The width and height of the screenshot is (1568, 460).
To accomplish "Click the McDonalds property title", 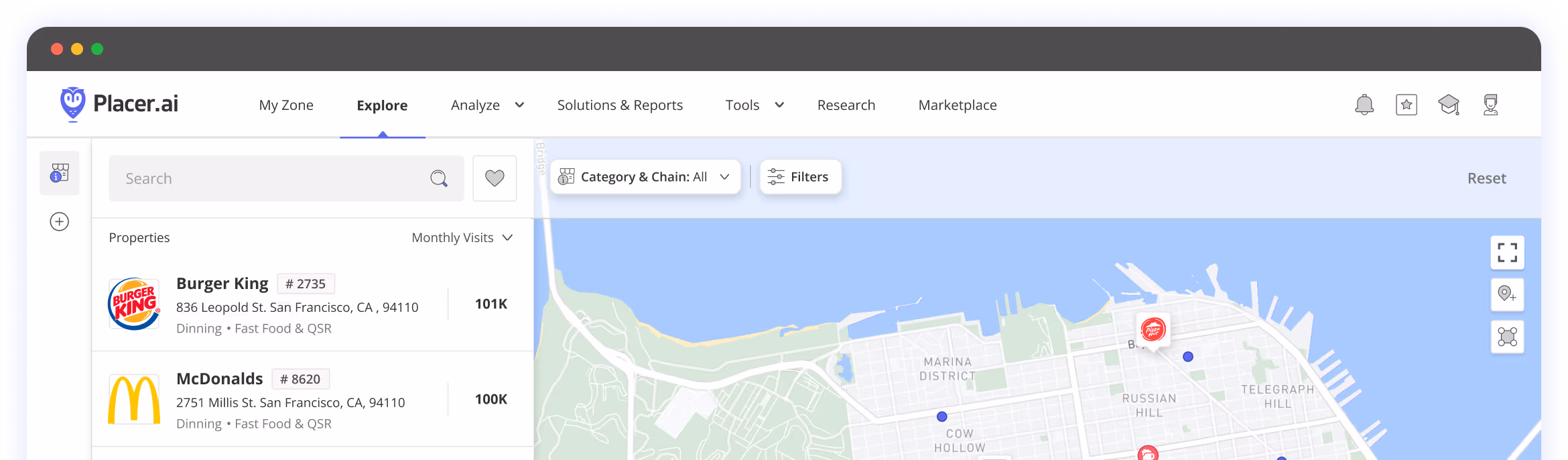I will 220,379.
